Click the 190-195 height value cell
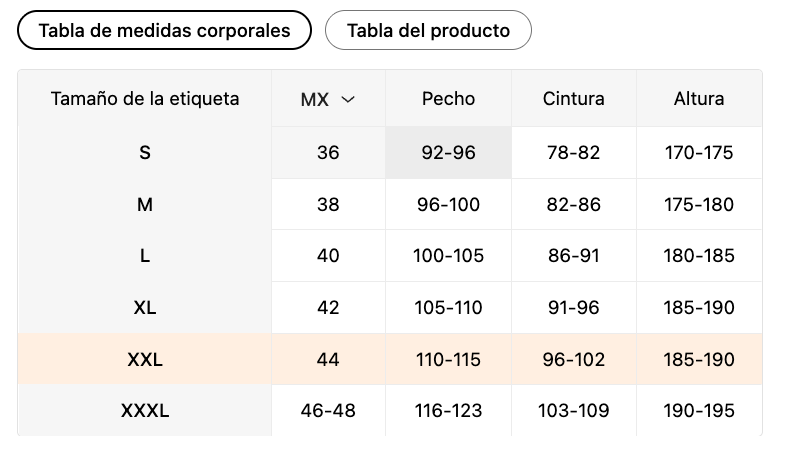The image size is (788, 460). tap(699, 411)
